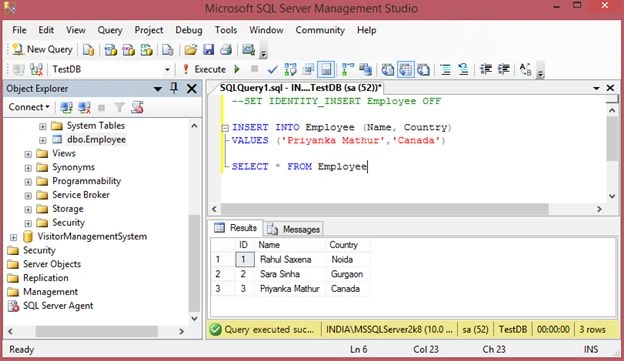Image resolution: width=624 pixels, height=361 pixels.
Task: Save the query with the floppy disk icon
Action: click(x=209, y=50)
